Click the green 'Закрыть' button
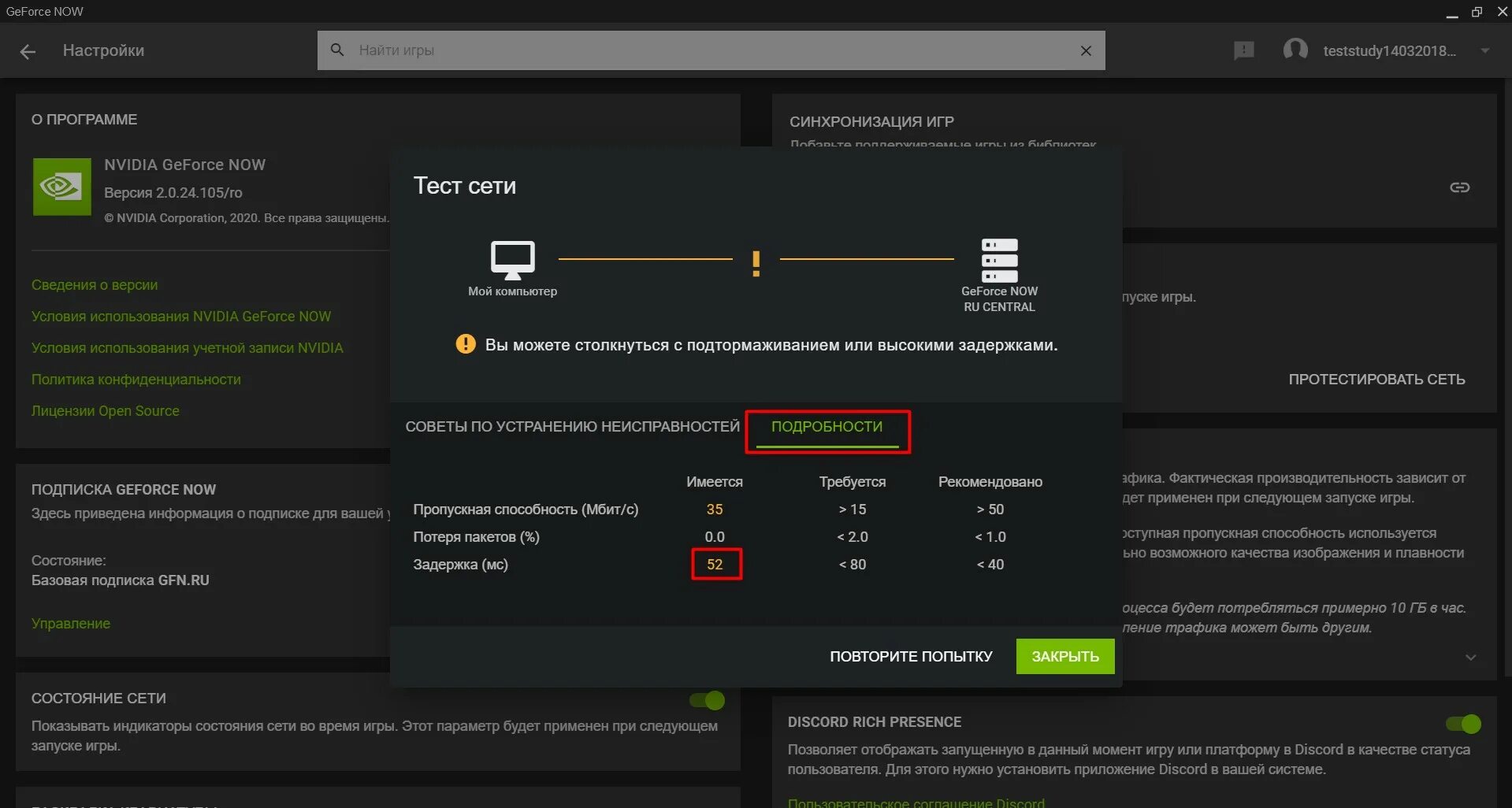Screen dimensions: 1512x808 1065,657
